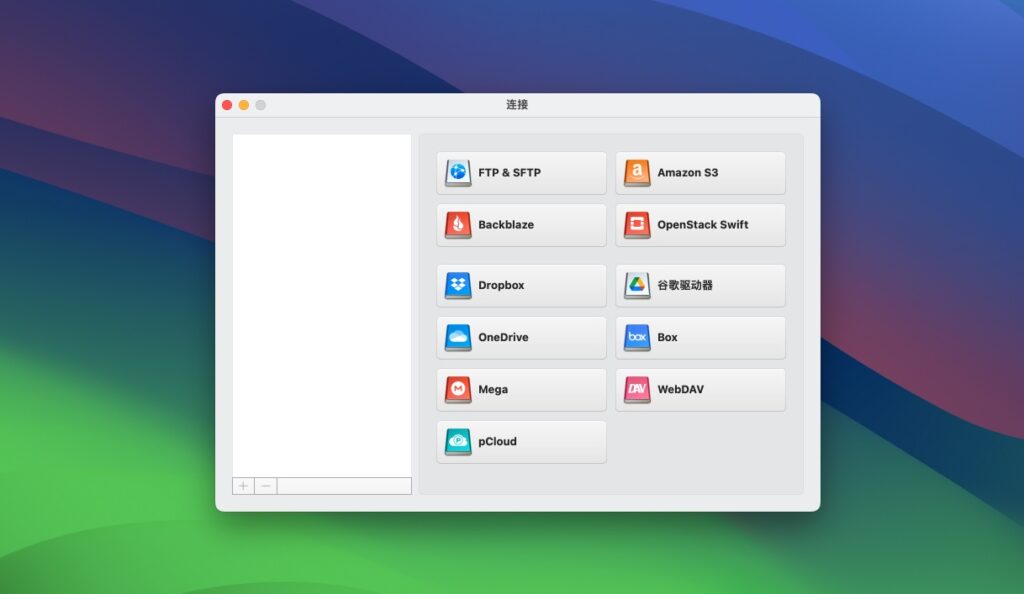Image resolution: width=1024 pixels, height=594 pixels.
Task: Set up an OneDrive connection
Action: coord(520,337)
